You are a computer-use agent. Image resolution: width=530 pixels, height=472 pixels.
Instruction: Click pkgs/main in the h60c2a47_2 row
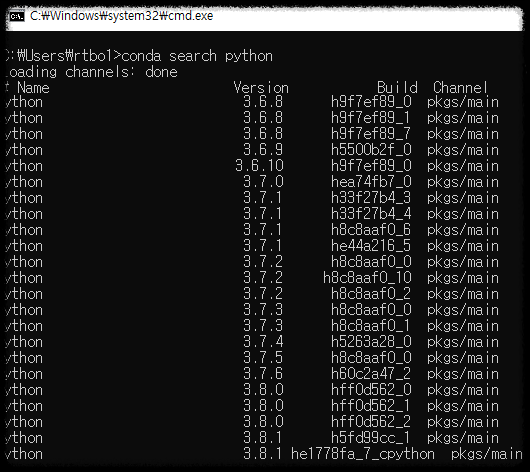(x=463, y=374)
